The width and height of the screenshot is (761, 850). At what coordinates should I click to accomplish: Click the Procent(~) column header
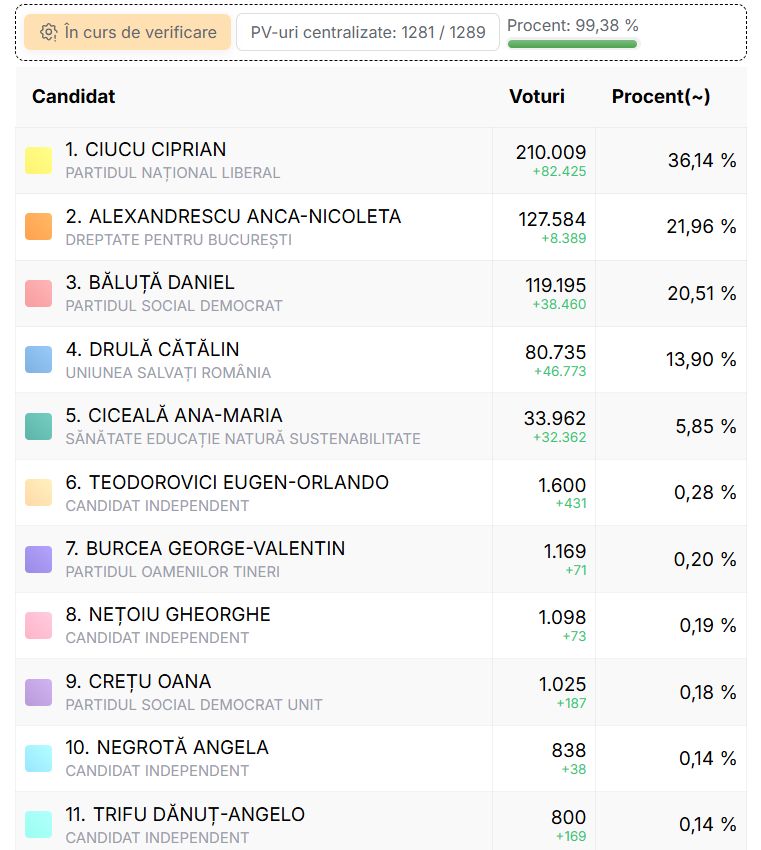click(661, 96)
